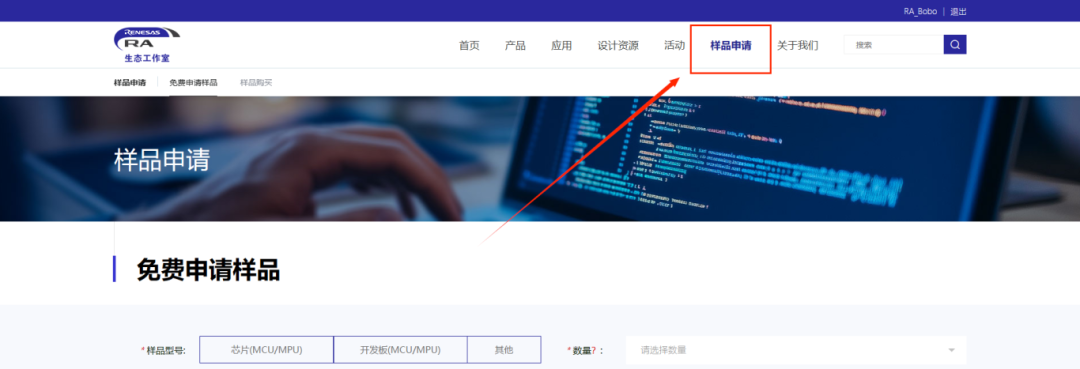The height and width of the screenshot is (369, 1080).
Task: Click the magnifier search button
Action: pos(955,45)
